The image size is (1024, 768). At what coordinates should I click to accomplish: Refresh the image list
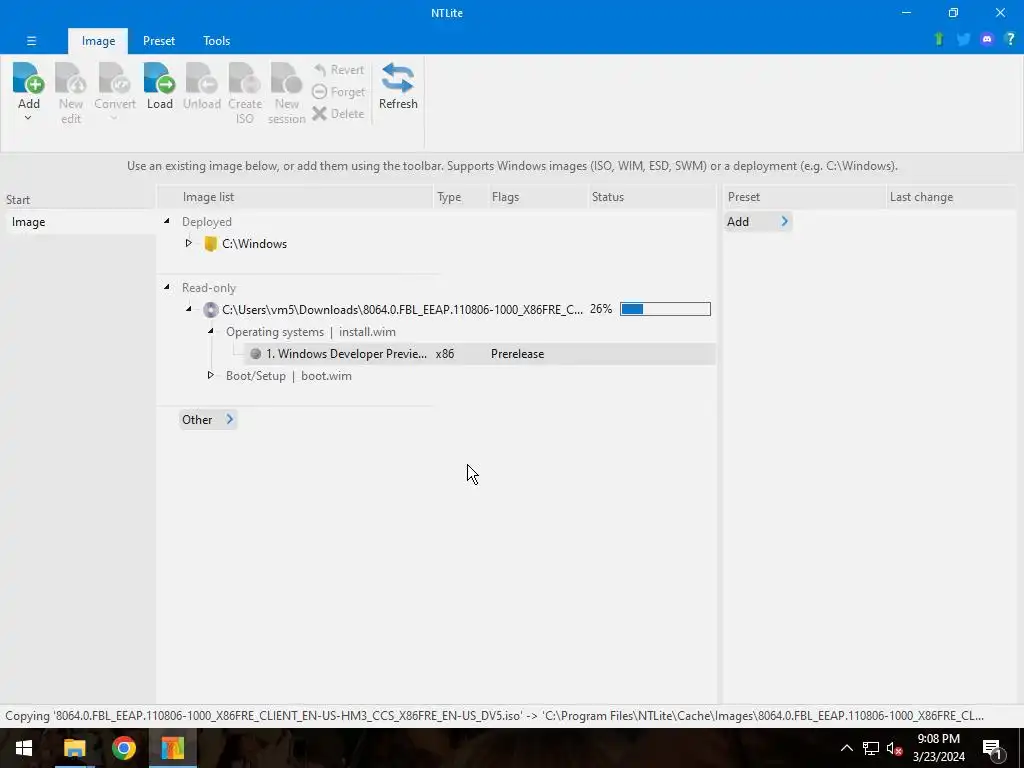point(398,86)
